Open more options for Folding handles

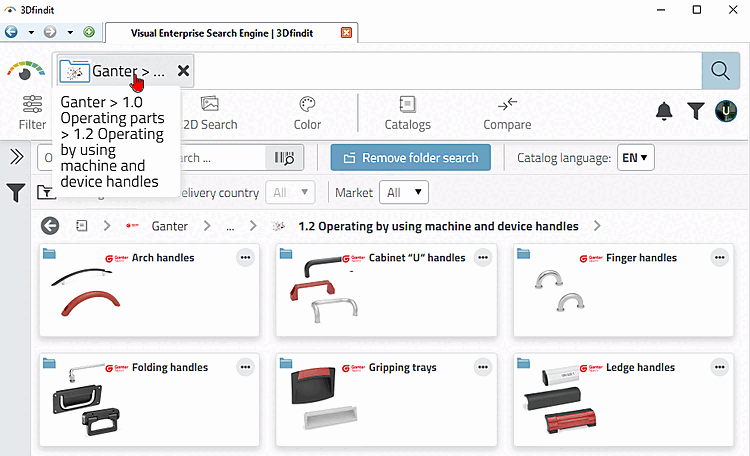coord(245,367)
